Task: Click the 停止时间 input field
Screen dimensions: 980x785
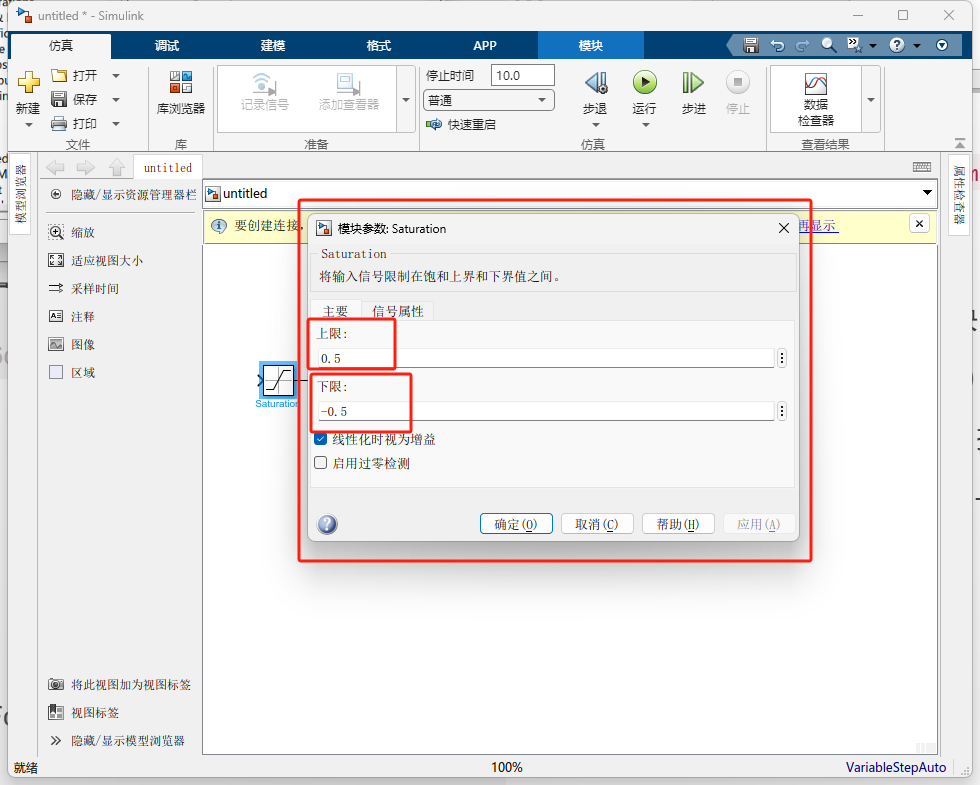Action: coord(522,75)
